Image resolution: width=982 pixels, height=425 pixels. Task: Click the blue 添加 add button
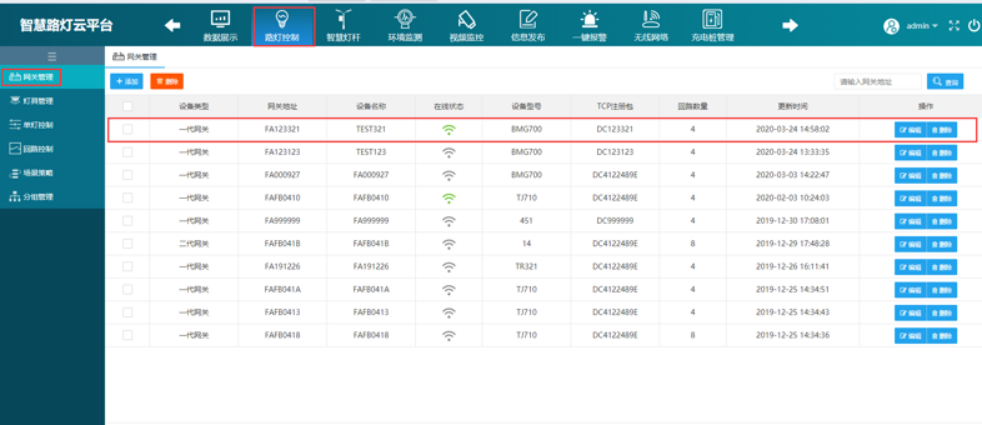pos(127,81)
